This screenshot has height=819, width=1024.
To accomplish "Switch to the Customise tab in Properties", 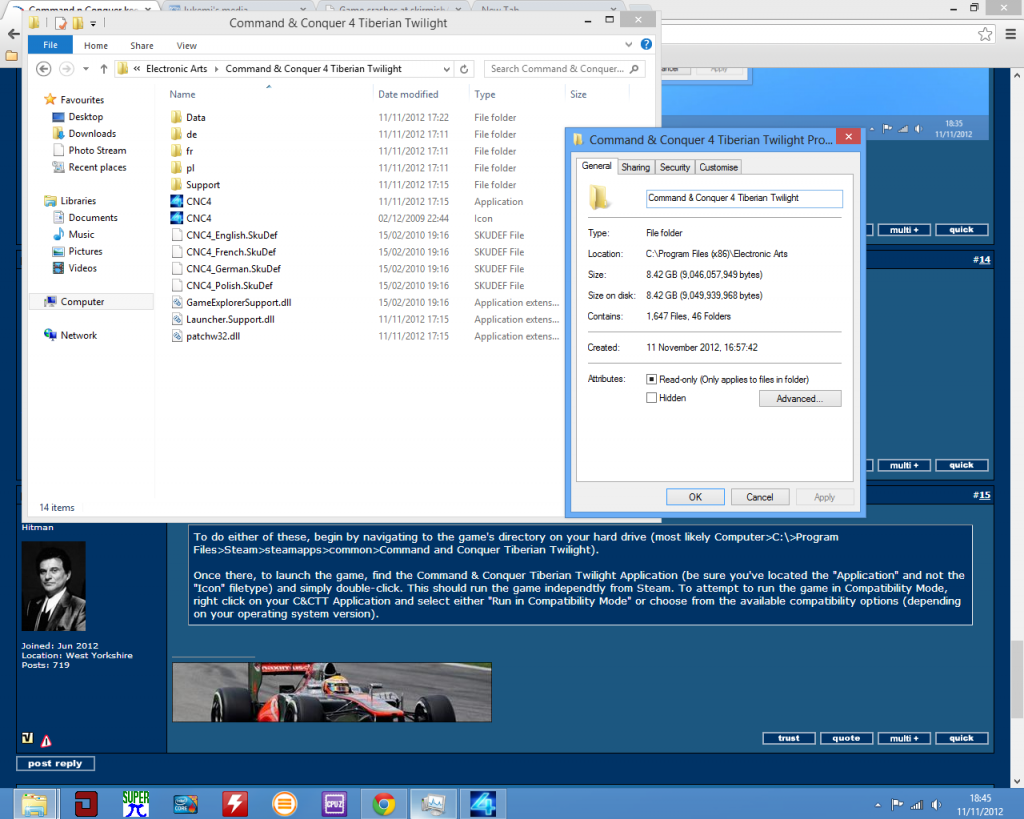I will coord(718,167).
